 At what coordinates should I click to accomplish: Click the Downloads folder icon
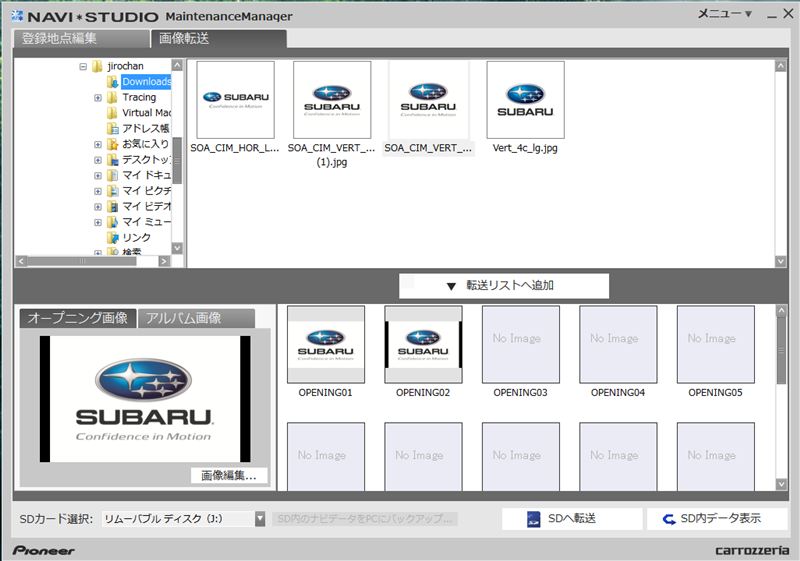(x=112, y=82)
